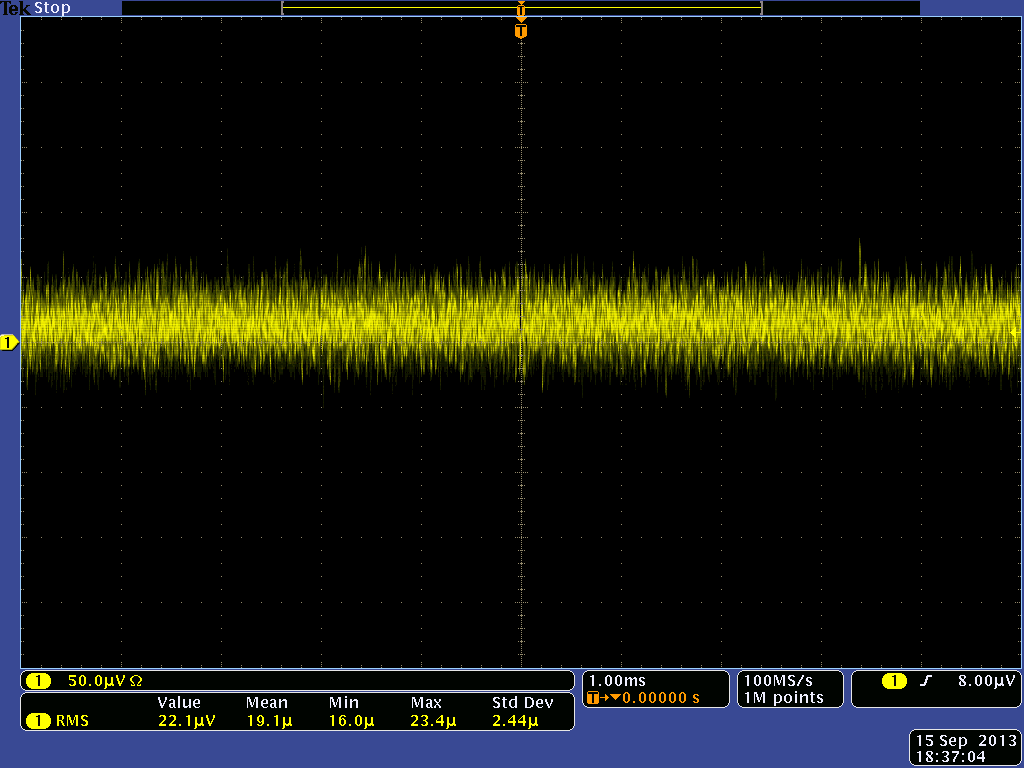The width and height of the screenshot is (1024, 768).
Task: Click the 50.0µV vertical scale readout
Action: tap(96, 681)
